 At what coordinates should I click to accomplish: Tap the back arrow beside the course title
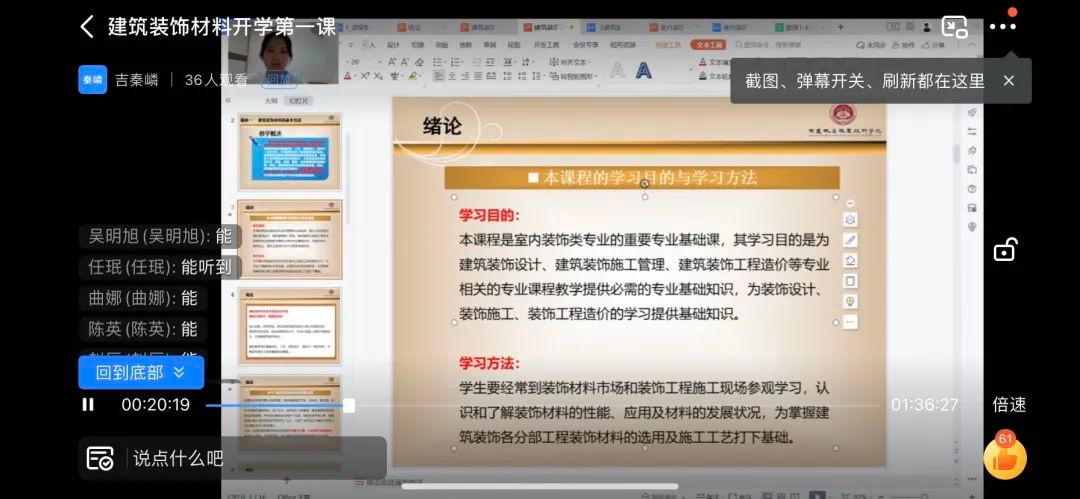87,27
